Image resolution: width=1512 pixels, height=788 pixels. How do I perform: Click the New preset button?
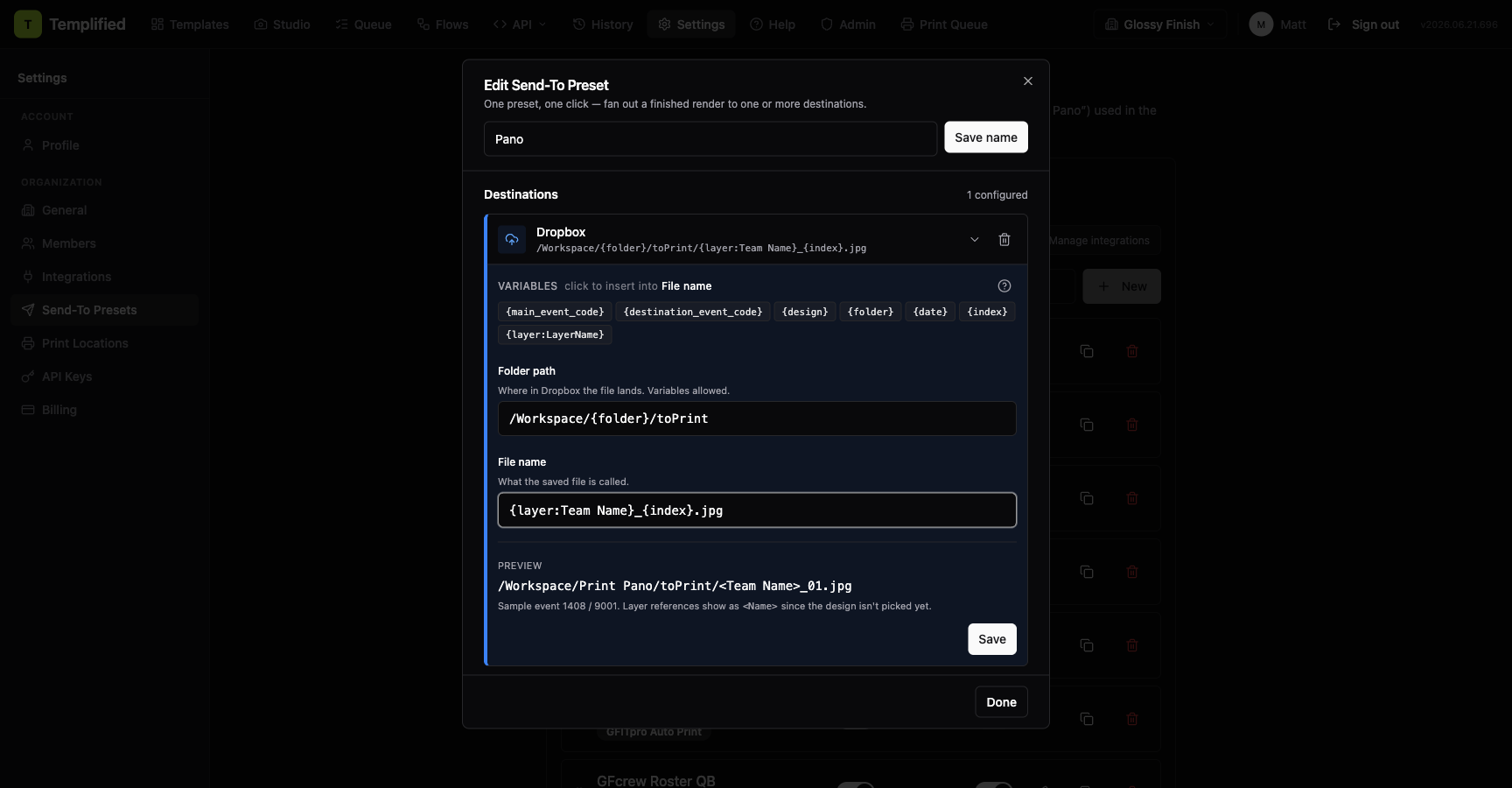[1122, 286]
